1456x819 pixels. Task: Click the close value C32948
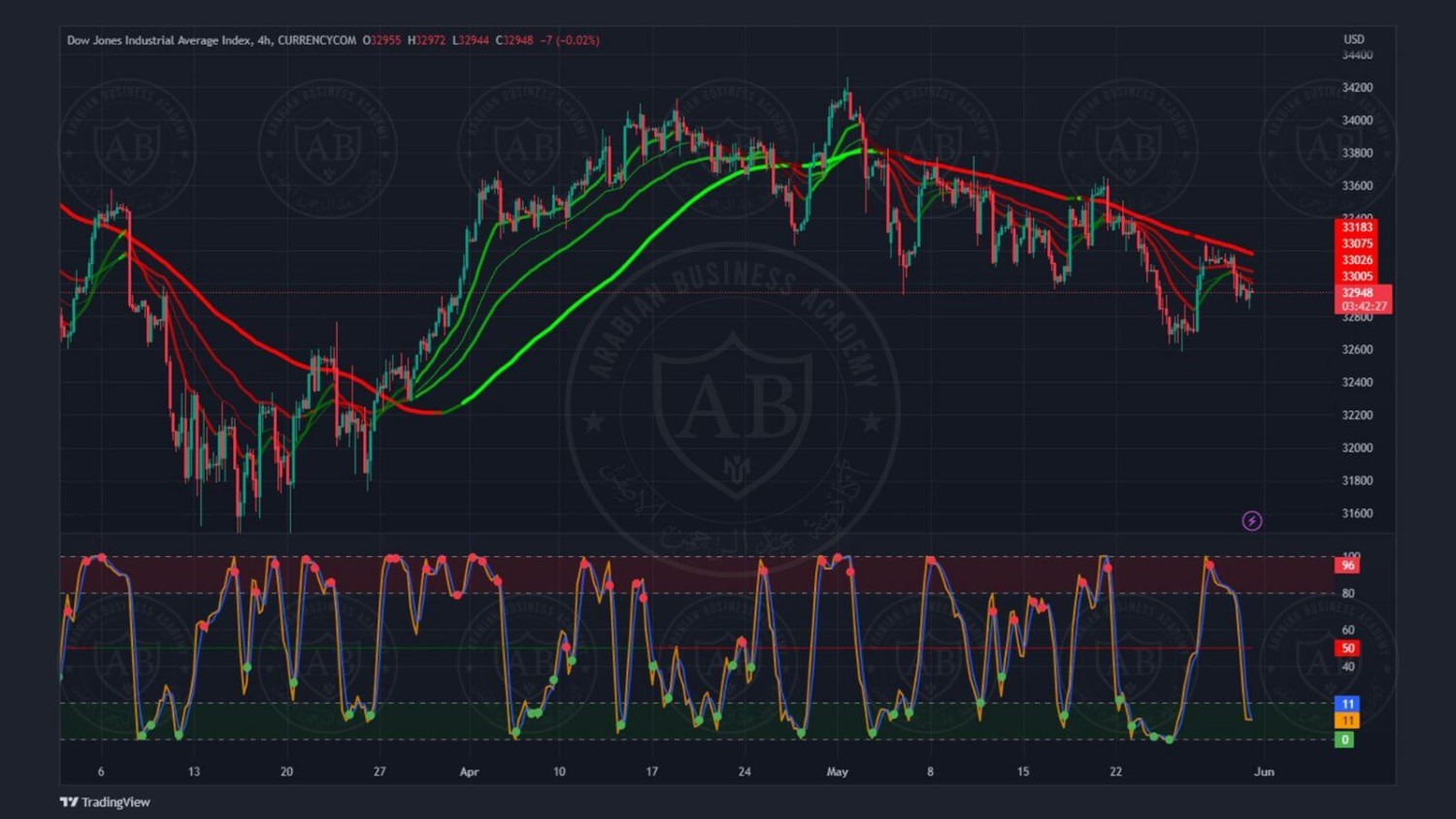click(514, 40)
